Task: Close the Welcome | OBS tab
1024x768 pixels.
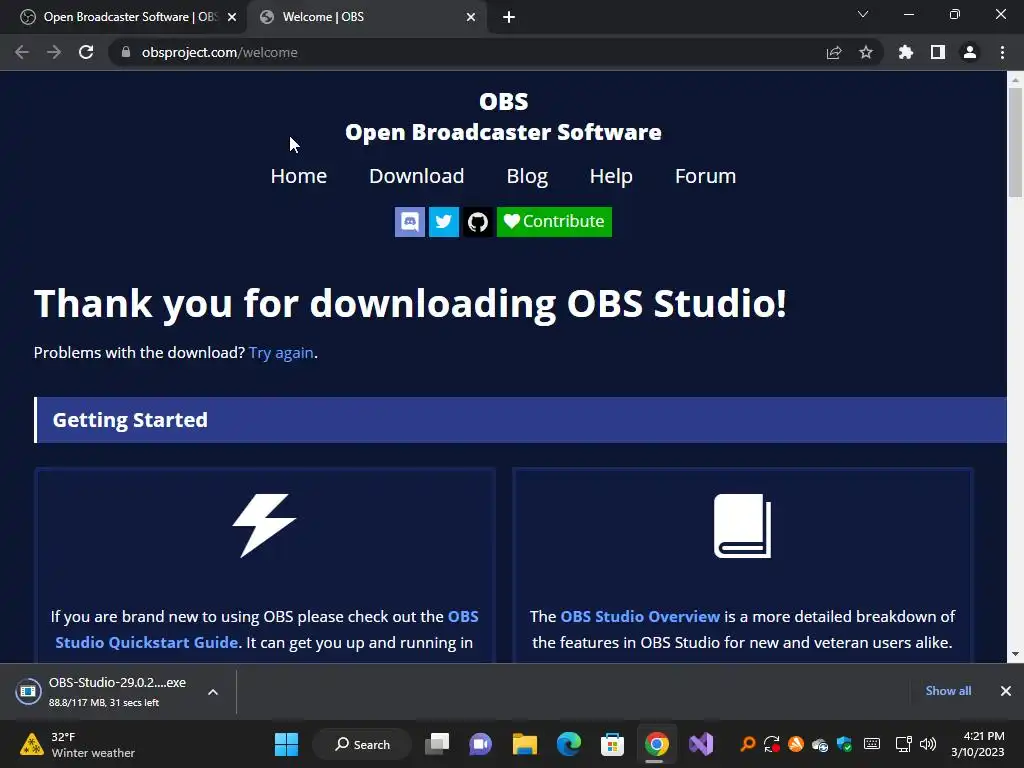Action: pos(471,17)
